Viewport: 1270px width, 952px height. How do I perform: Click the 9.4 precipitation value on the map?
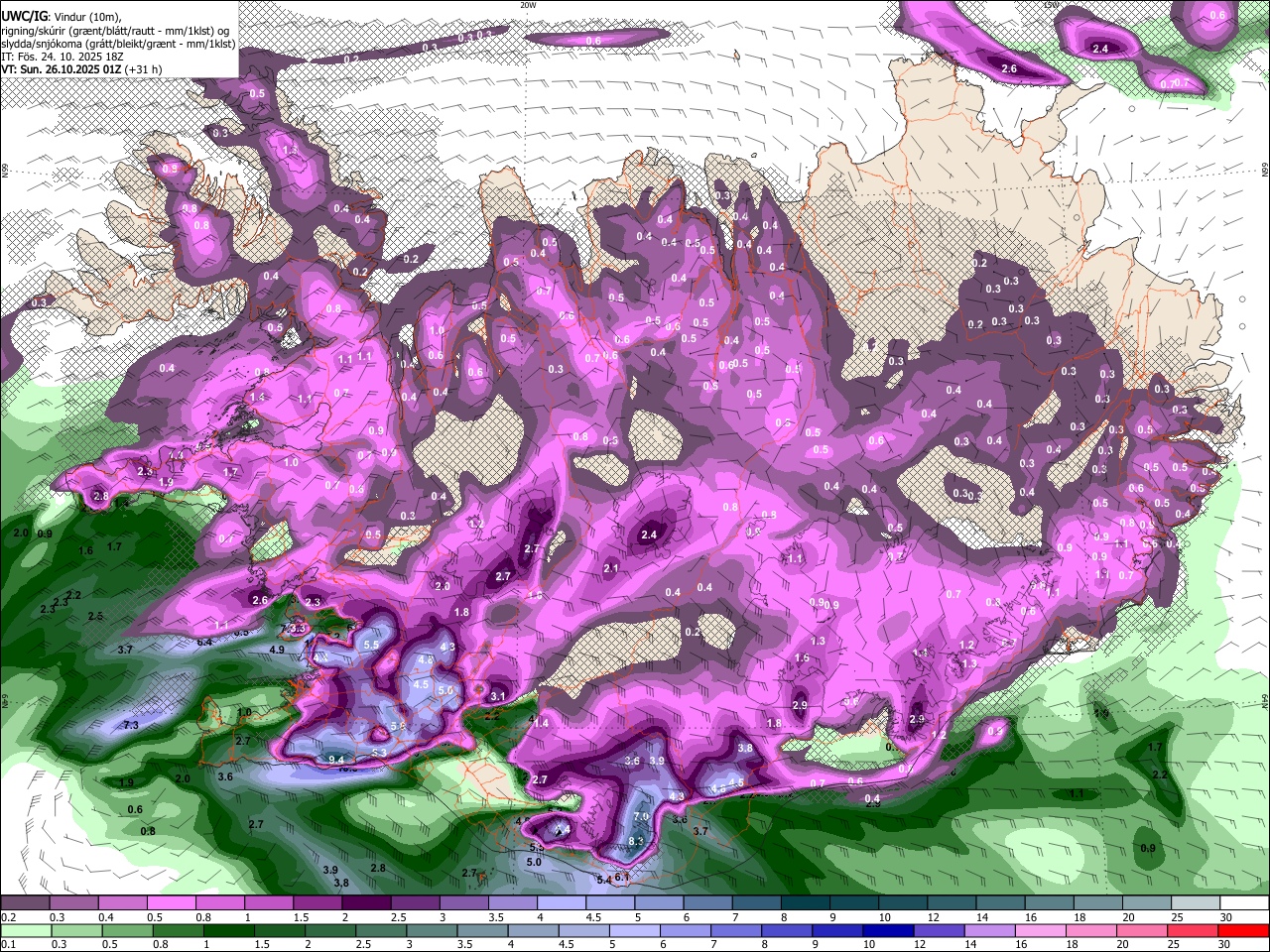[x=336, y=760]
